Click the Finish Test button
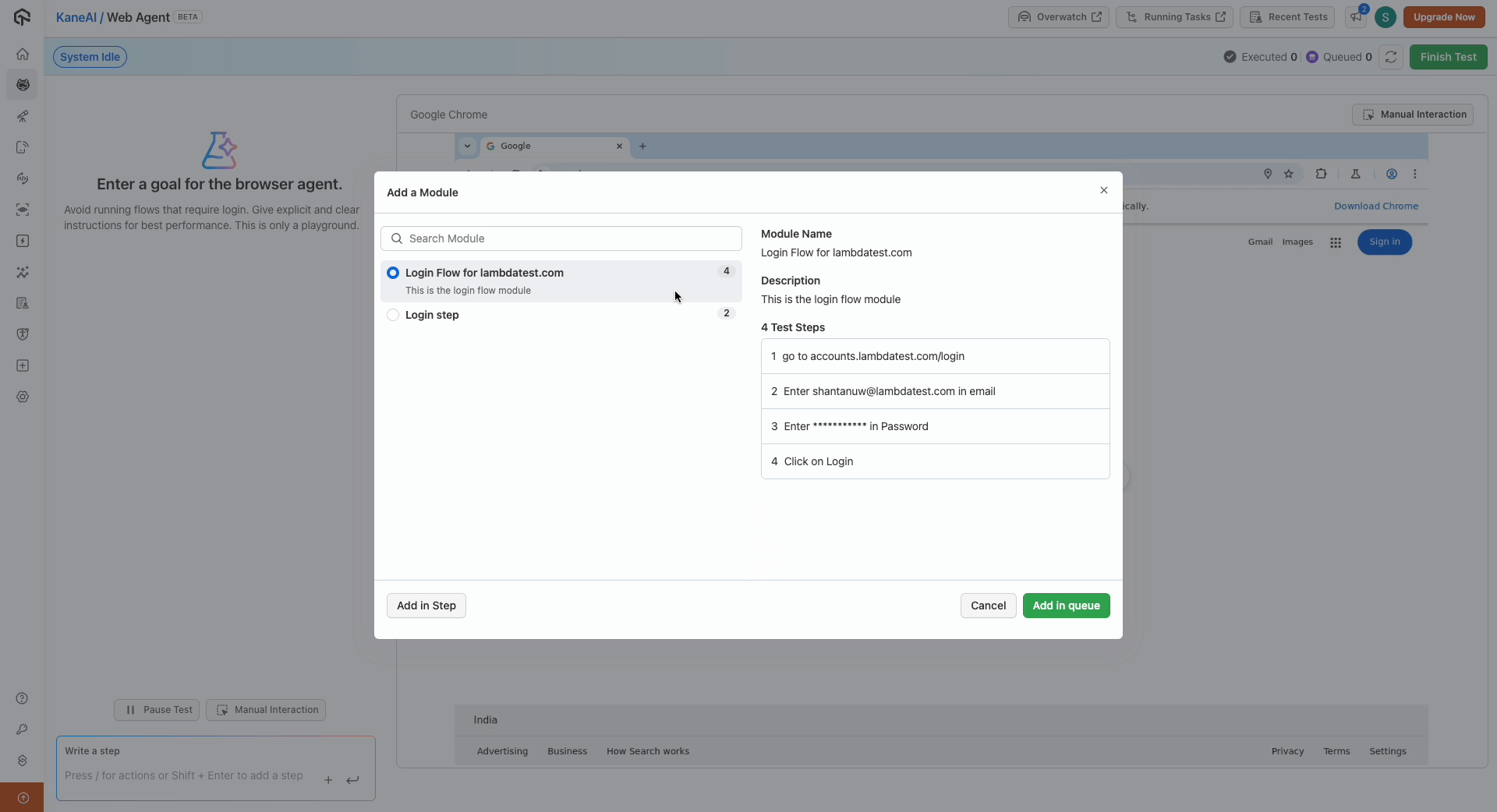 (x=1448, y=57)
